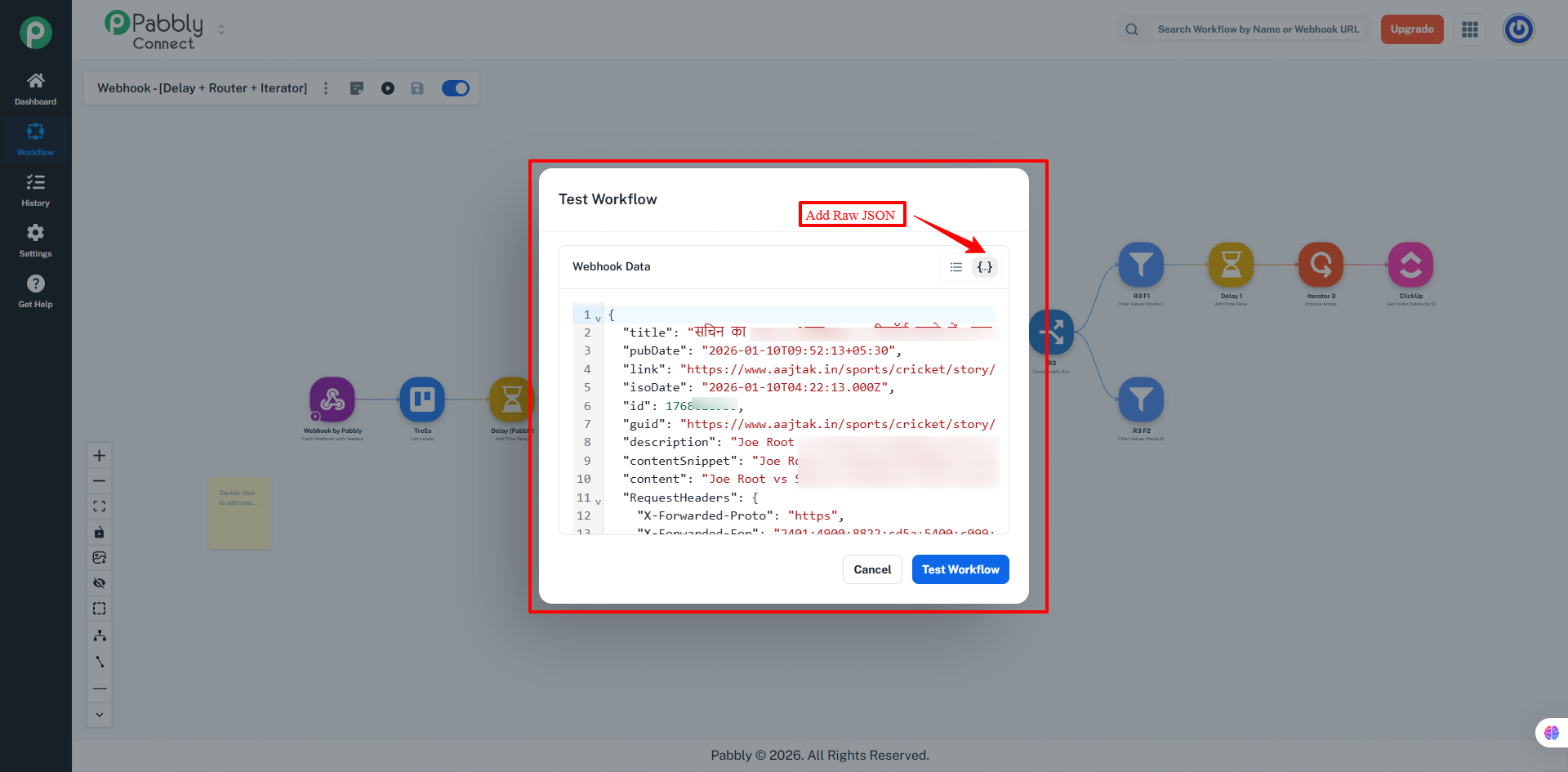The height and width of the screenshot is (772, 1568).
Task: Toggle the crossed-eye visibility icon
Action: [100, 583]
